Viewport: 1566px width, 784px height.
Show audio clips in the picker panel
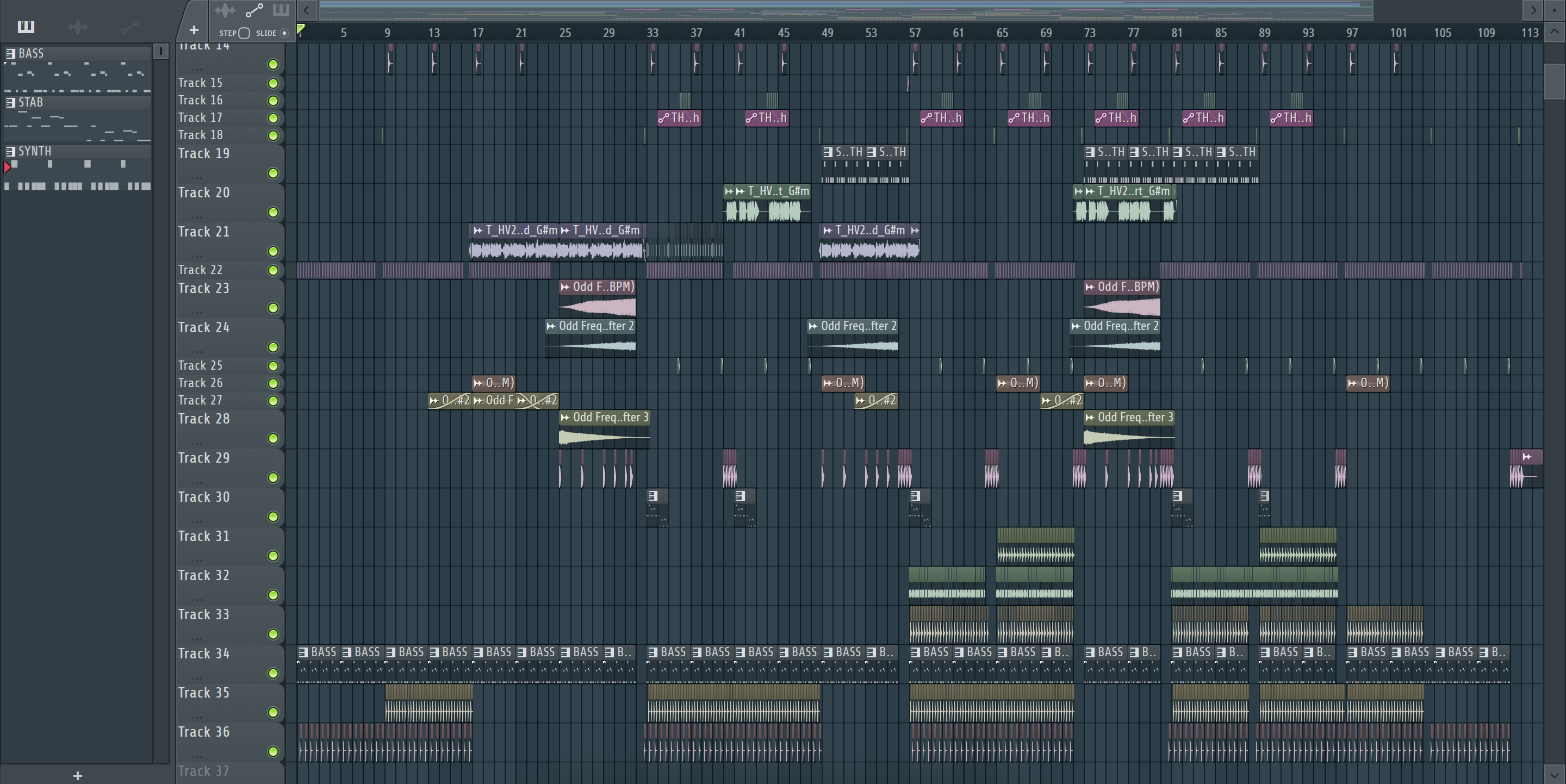tap(78, 27)
